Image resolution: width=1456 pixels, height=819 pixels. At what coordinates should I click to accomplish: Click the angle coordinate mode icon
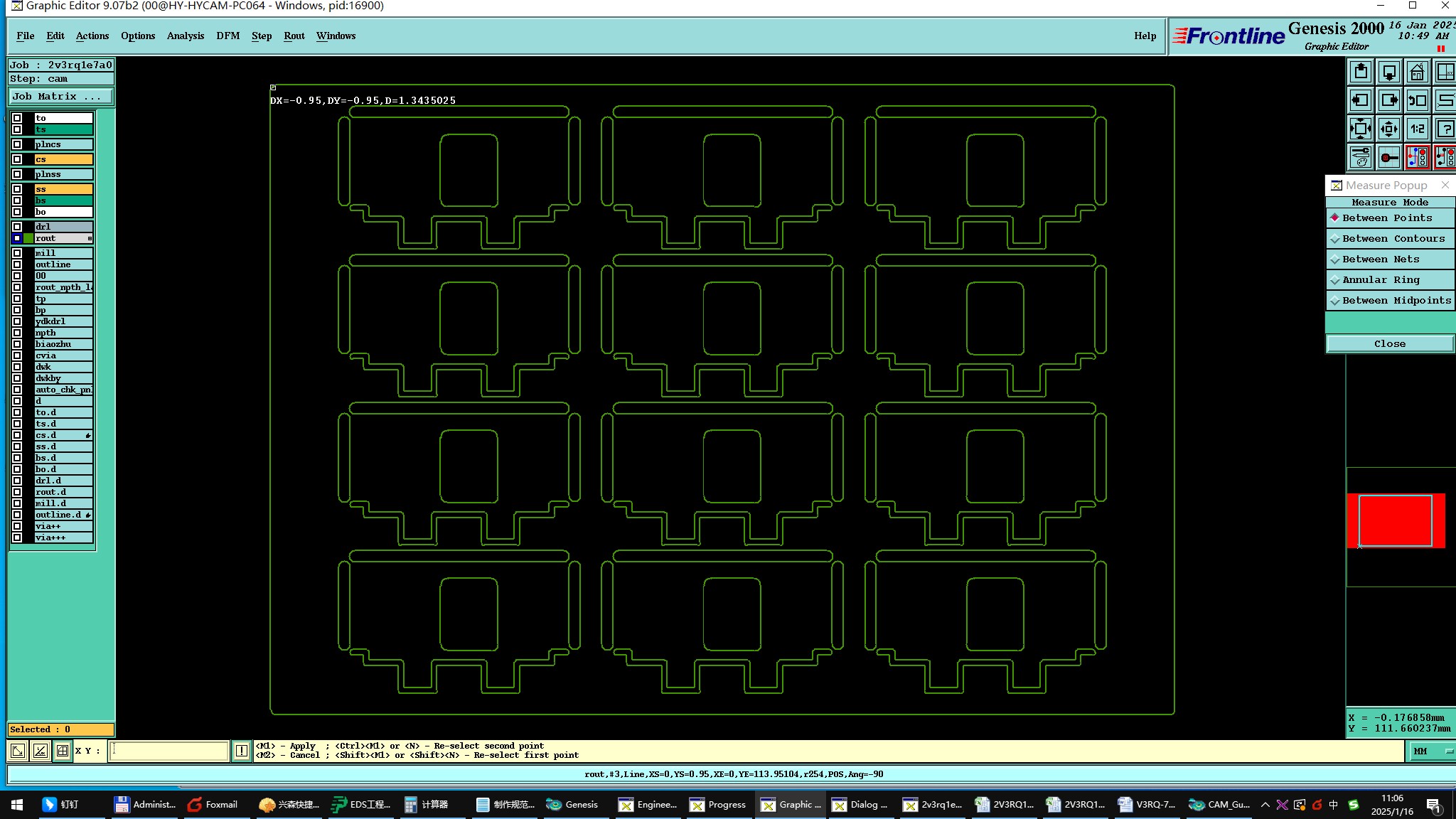click(x=41, y=751)
